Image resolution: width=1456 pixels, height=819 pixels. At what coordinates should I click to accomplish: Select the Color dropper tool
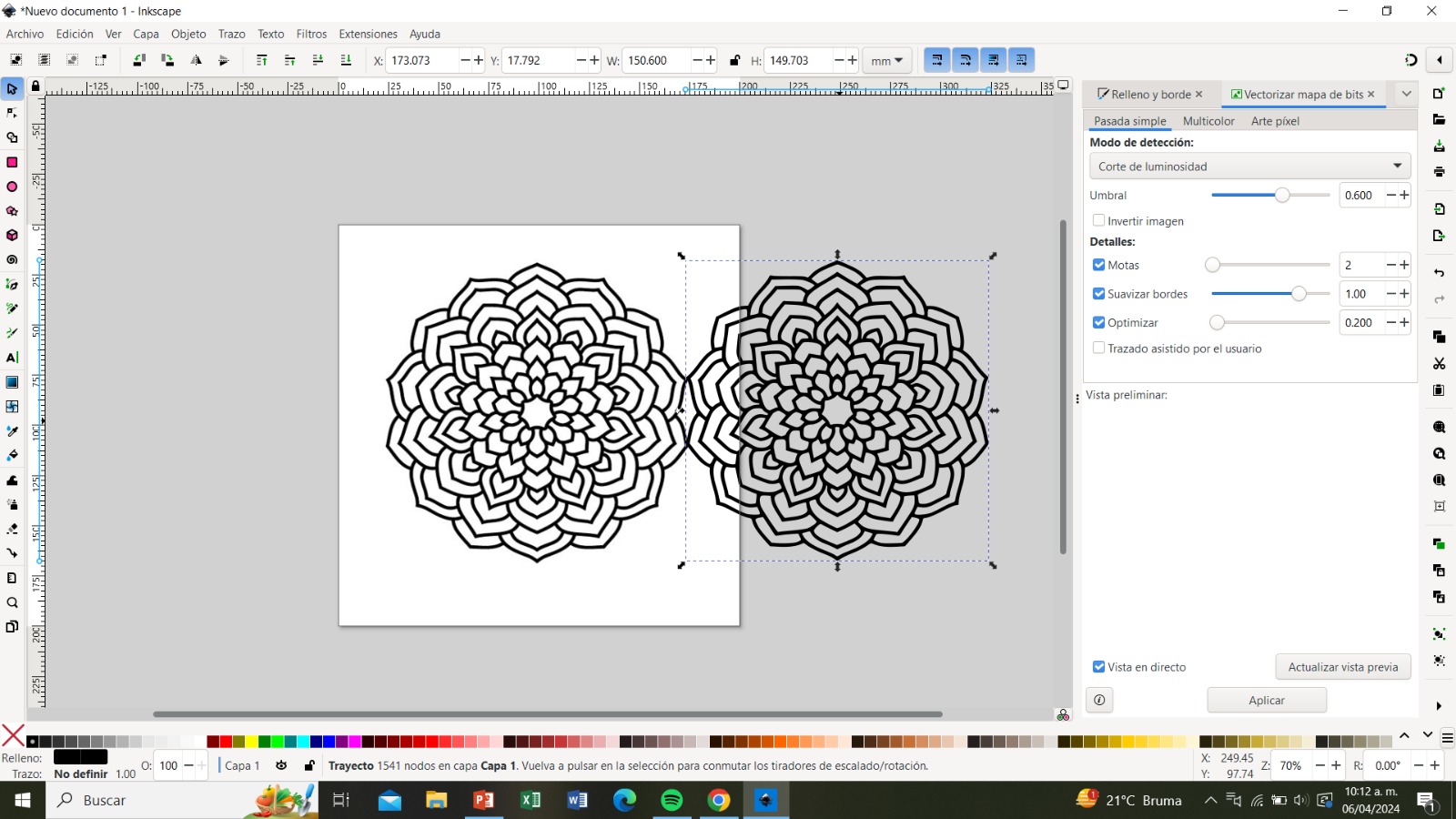(x=12, y=430)
